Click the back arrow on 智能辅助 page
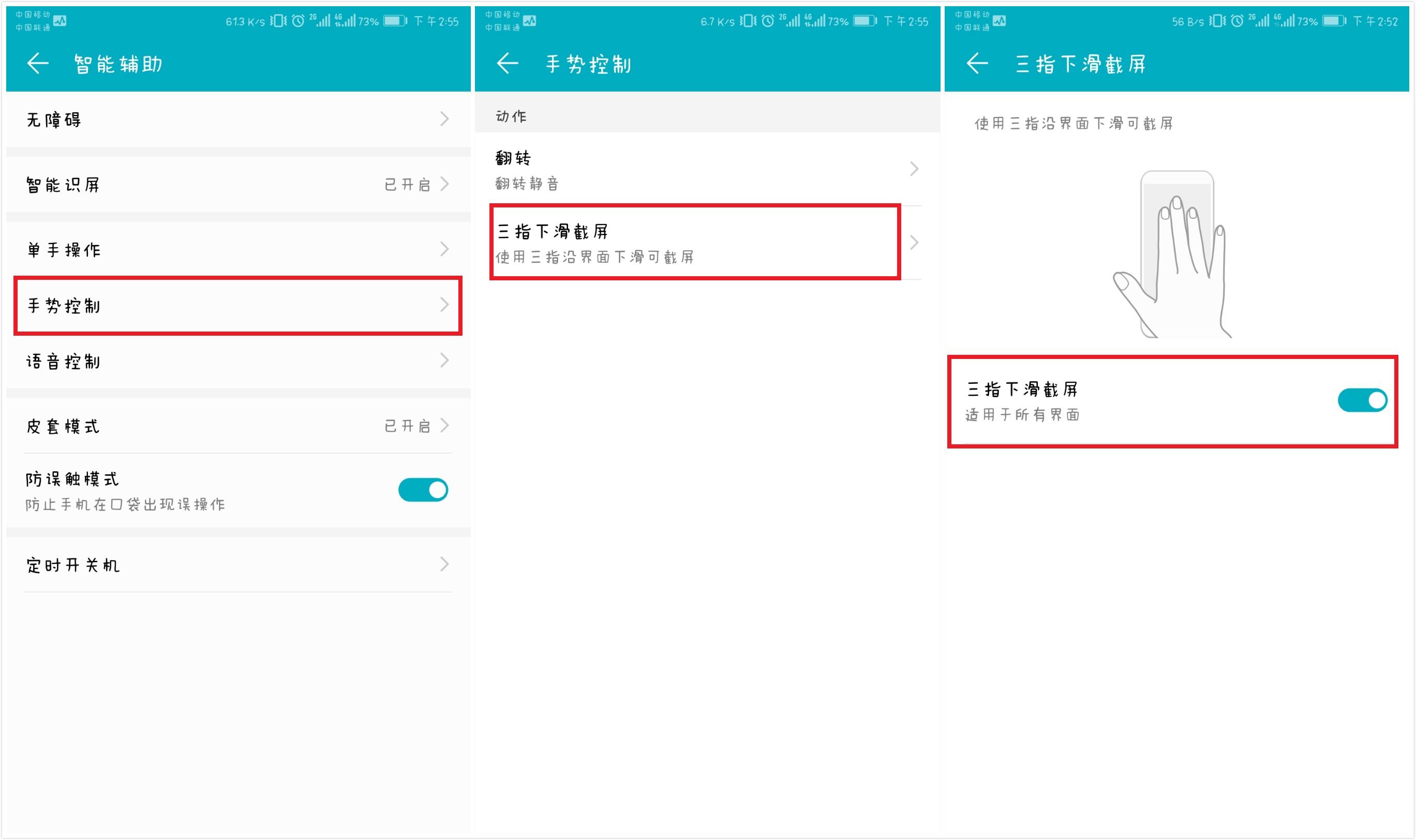 [x=37, y=64]
